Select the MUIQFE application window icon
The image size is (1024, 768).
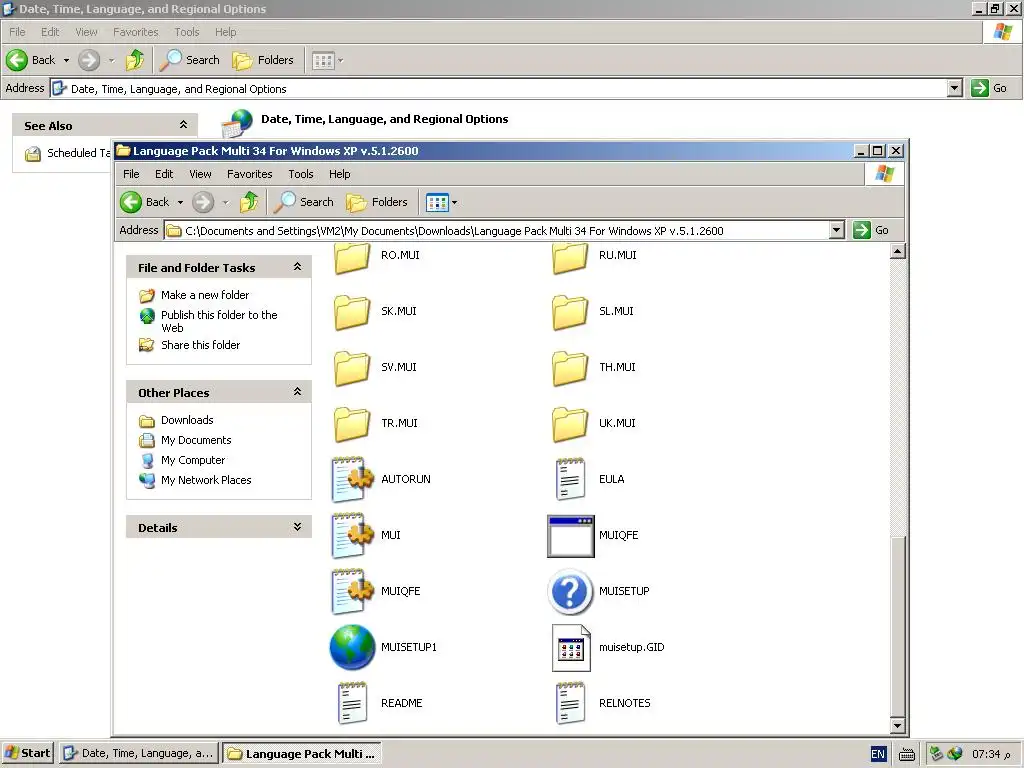tap(571, 536)
